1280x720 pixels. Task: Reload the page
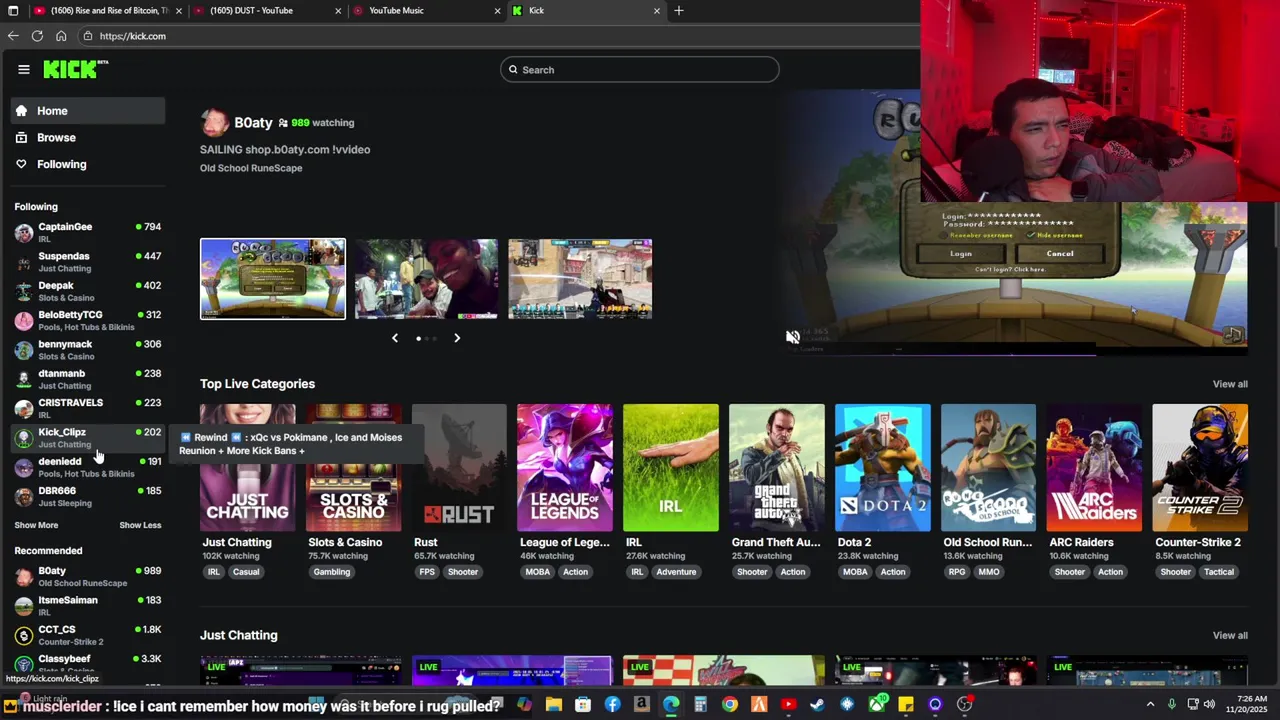[x=37, y=36]
